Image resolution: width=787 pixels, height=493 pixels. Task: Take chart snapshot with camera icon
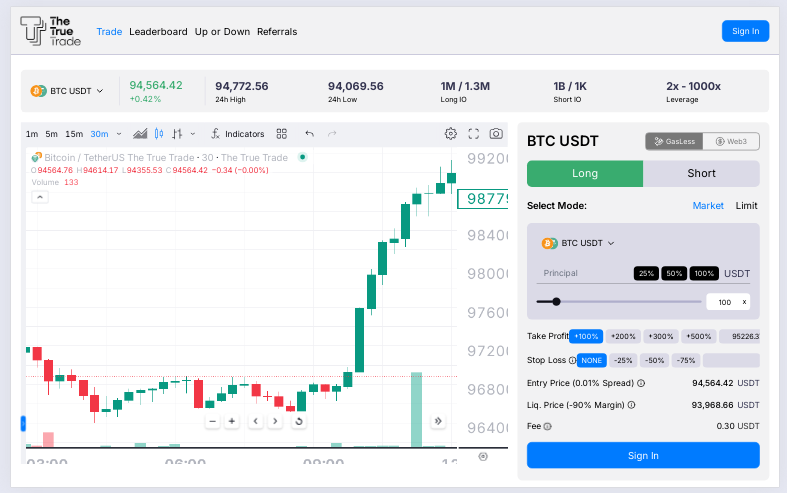[496, 134]
